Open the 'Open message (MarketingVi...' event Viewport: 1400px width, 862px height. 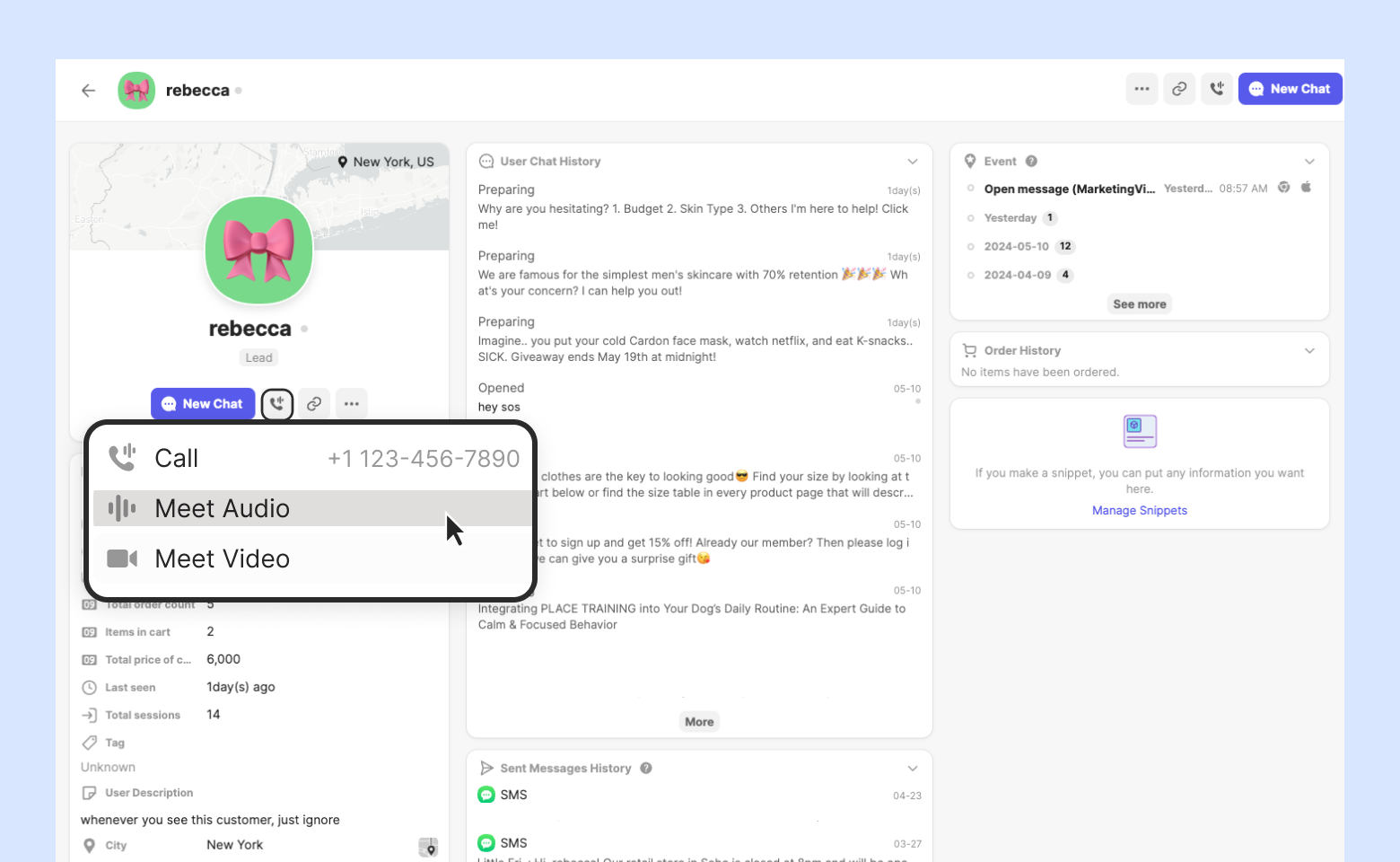tap(1069, 189)
